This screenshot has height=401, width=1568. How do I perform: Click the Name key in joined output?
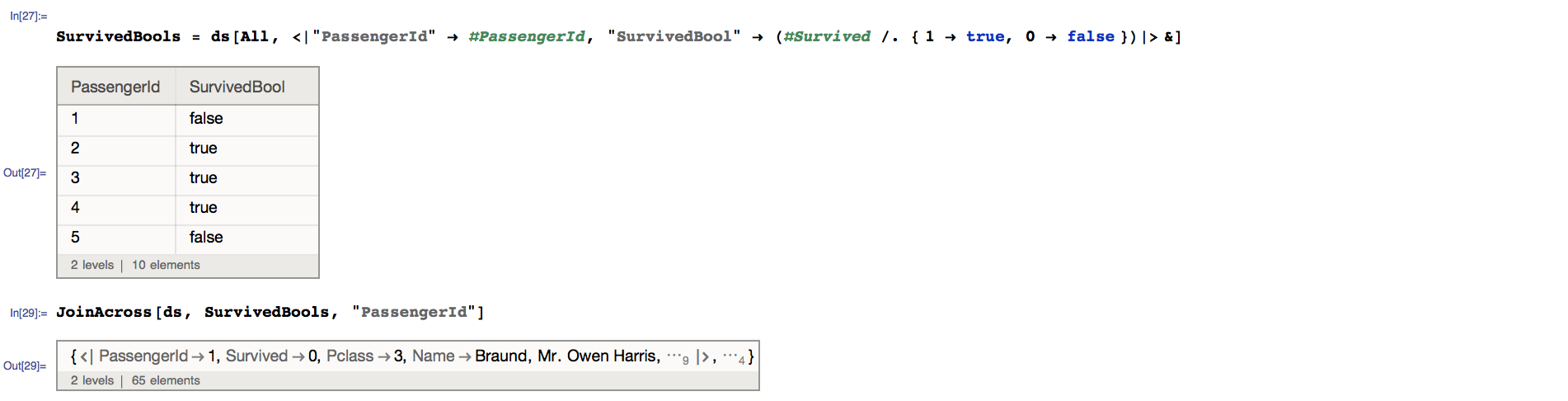click(x=434, y=356)
